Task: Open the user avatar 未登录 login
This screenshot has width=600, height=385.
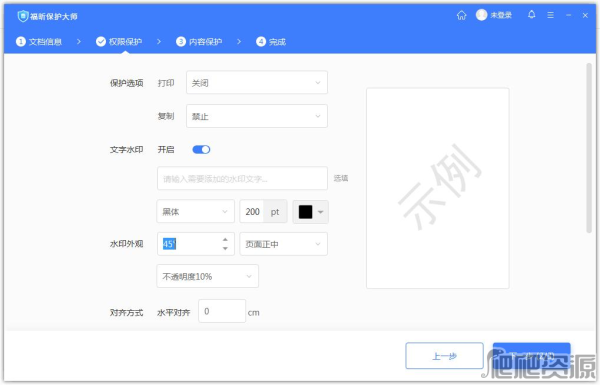Action: point(494,15)
